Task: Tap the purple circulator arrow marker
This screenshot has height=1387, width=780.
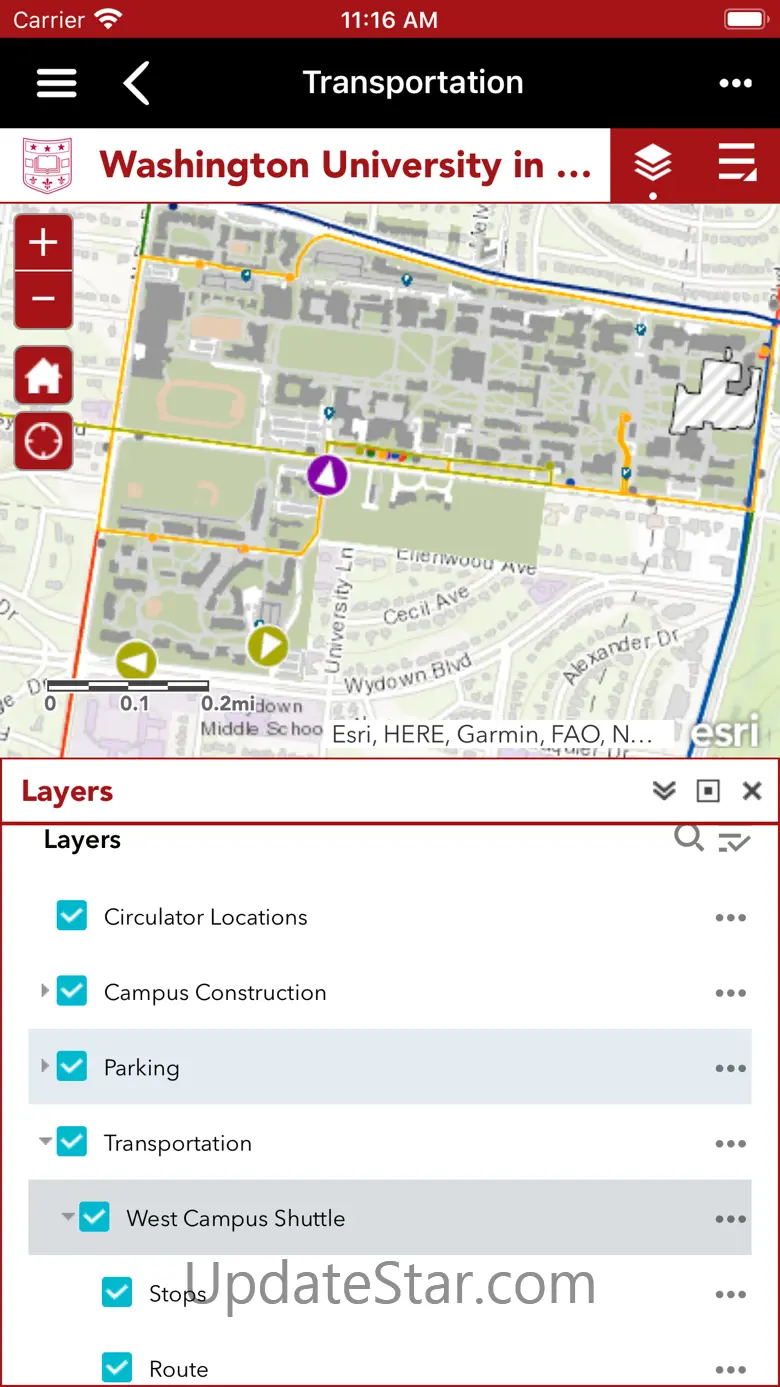Action: [x=327, y=475]
